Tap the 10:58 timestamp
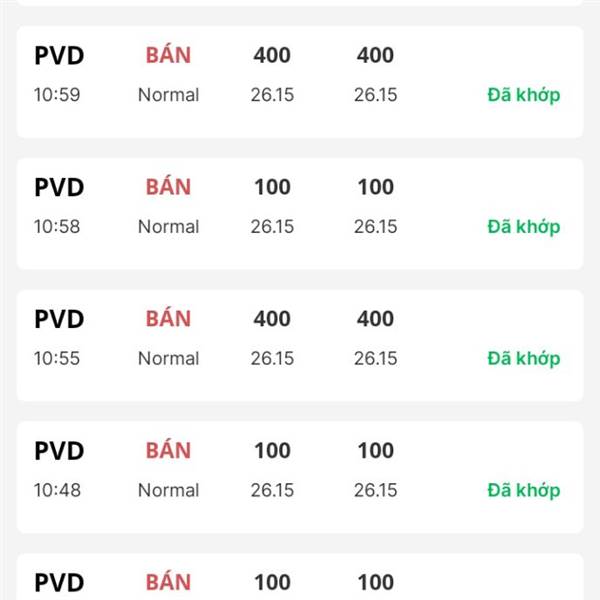600x600 pixels. click(x=57, y=227)
